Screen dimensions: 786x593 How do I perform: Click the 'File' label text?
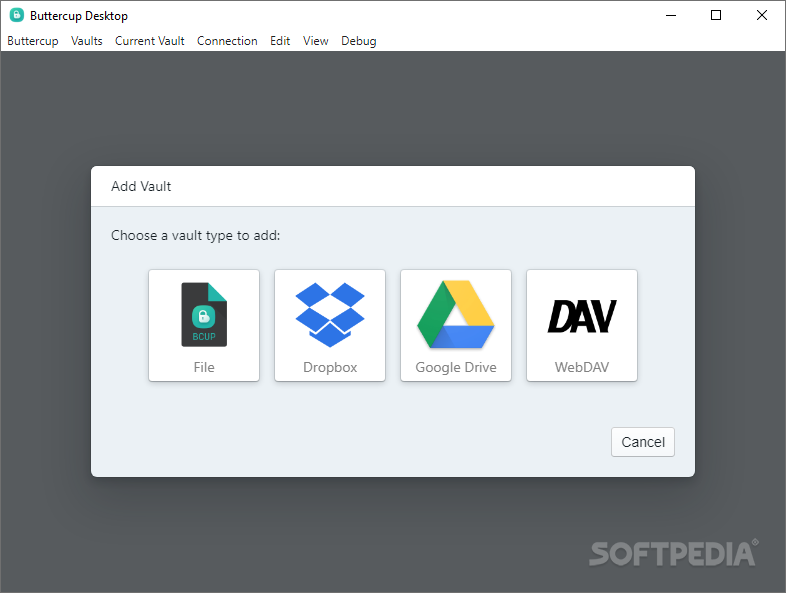pyautogui.click(x=204, y=367)
